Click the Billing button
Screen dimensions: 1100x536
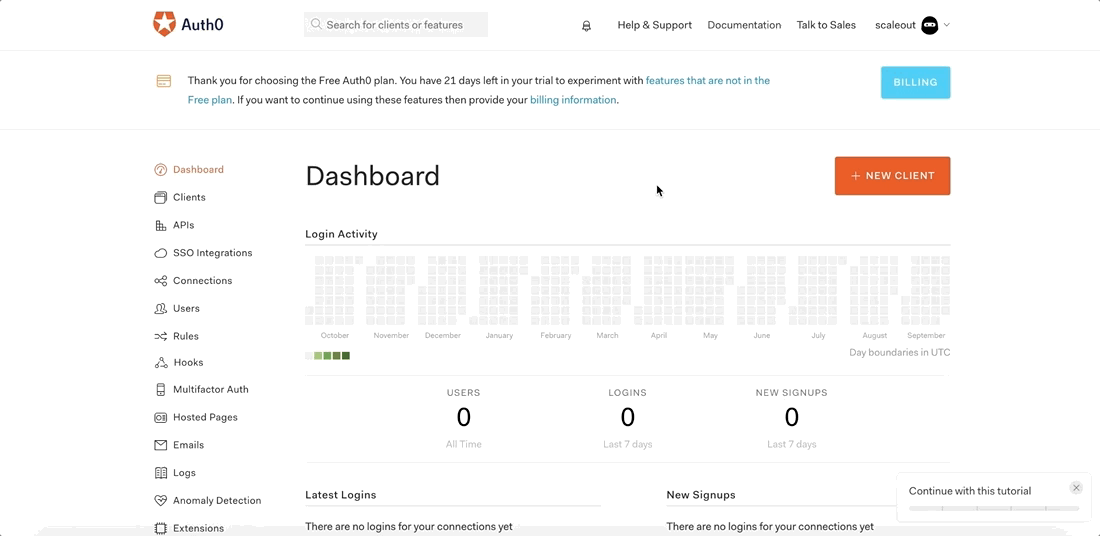click(x=915, y=83)
